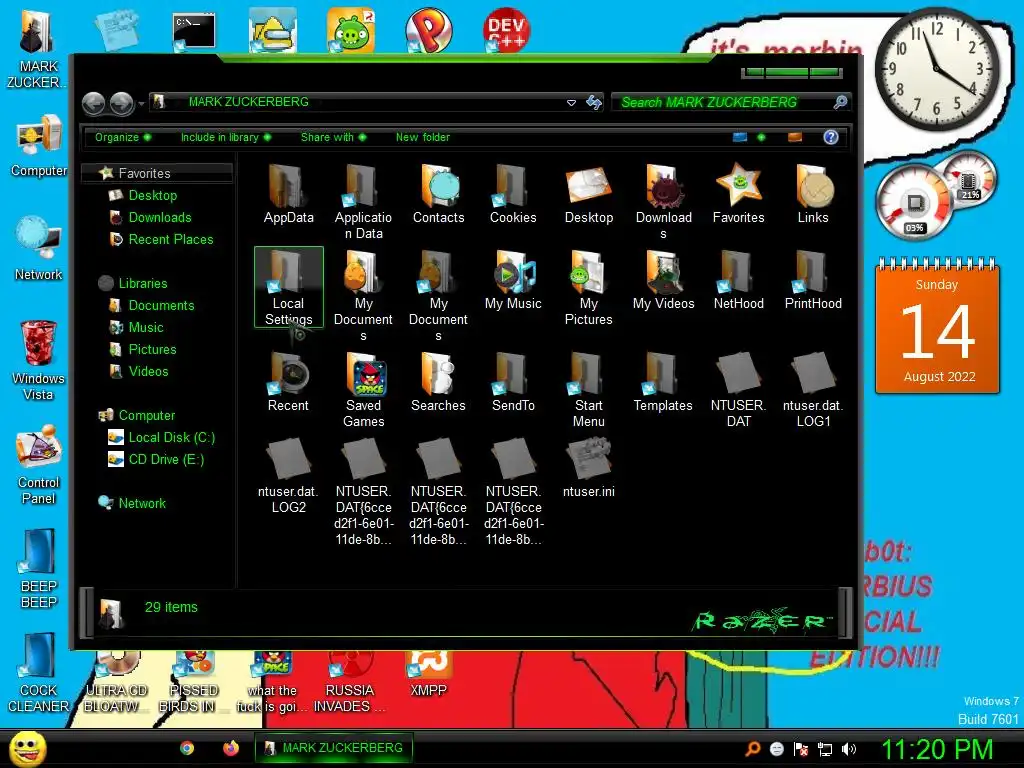Open the My Videos folder
Screen dimensions: 1024x768
(664, 281)
